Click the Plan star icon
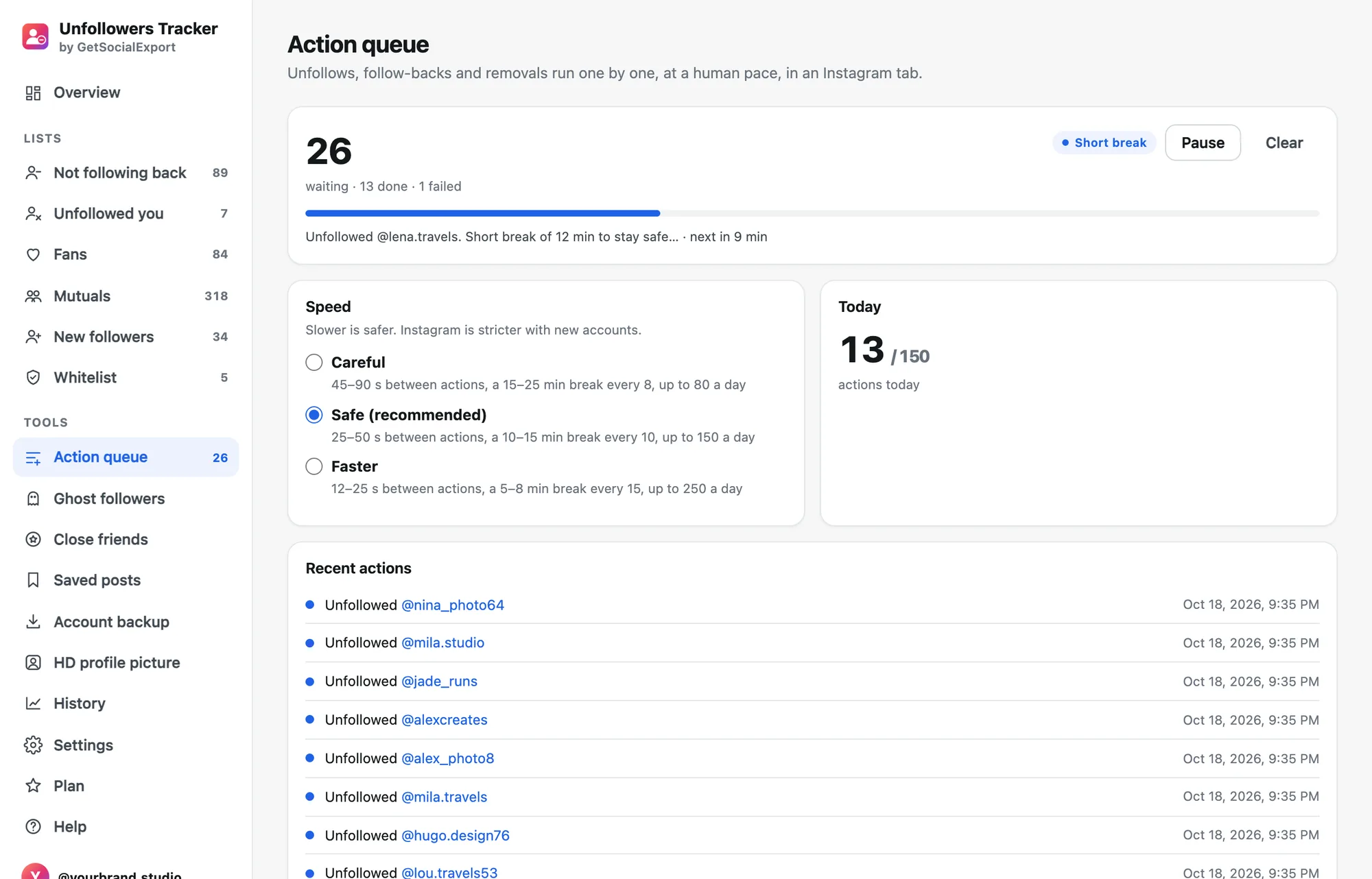The image size is (1372, 879). point(33,786)
